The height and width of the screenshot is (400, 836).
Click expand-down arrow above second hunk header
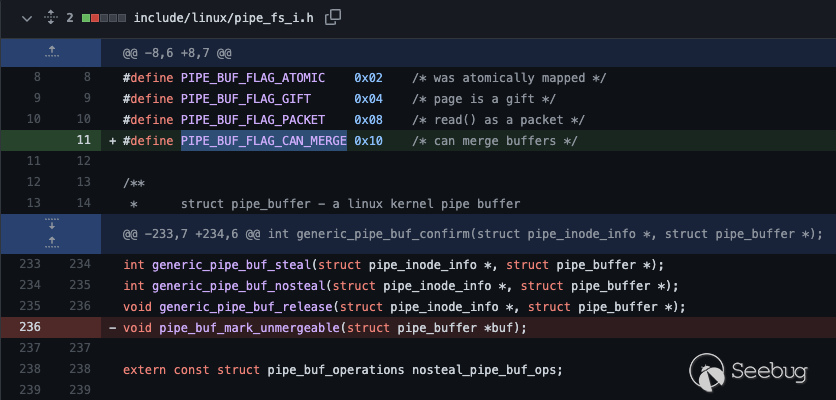click(50, 224)
